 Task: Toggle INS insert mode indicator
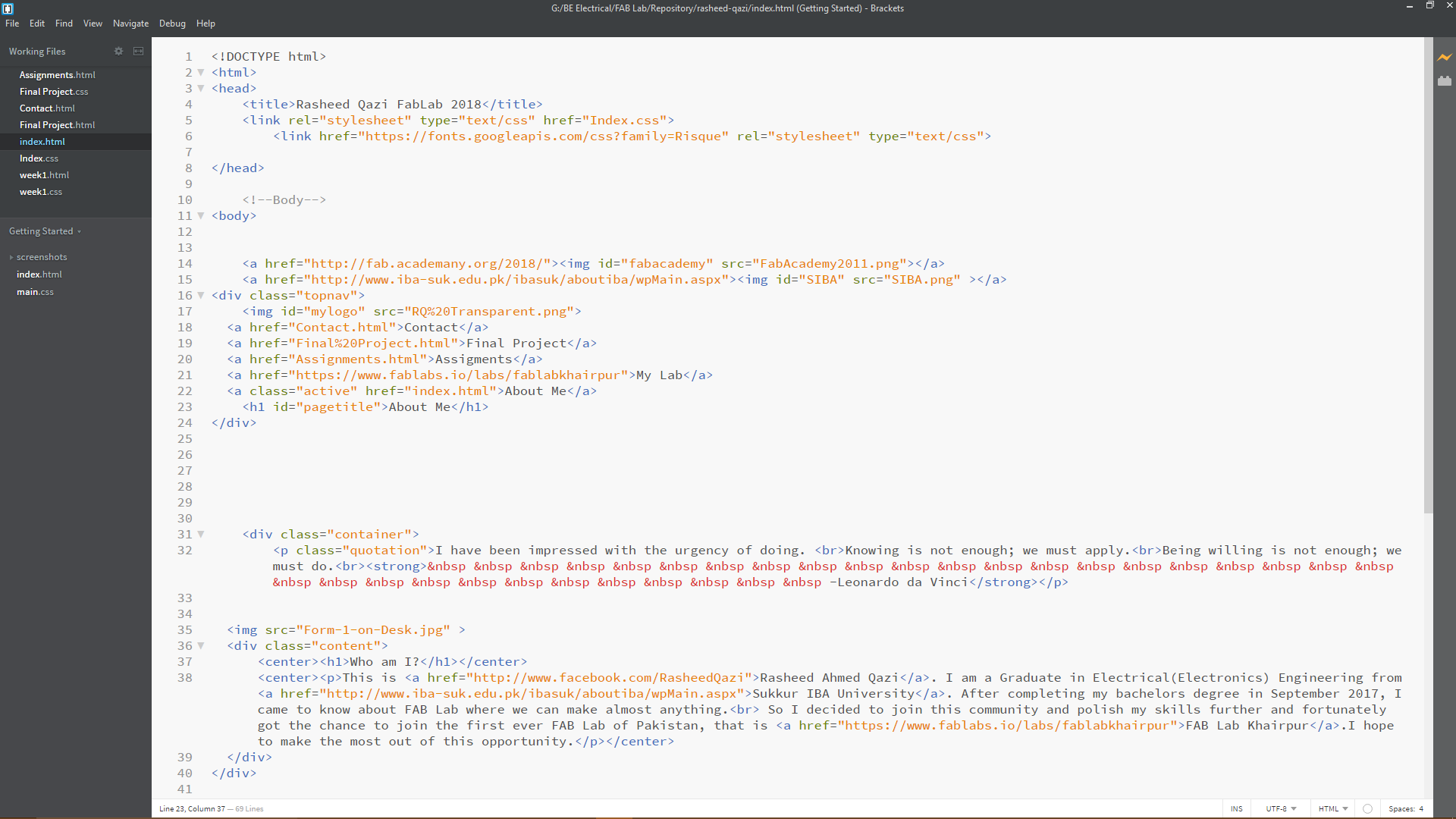point(1236,808)
